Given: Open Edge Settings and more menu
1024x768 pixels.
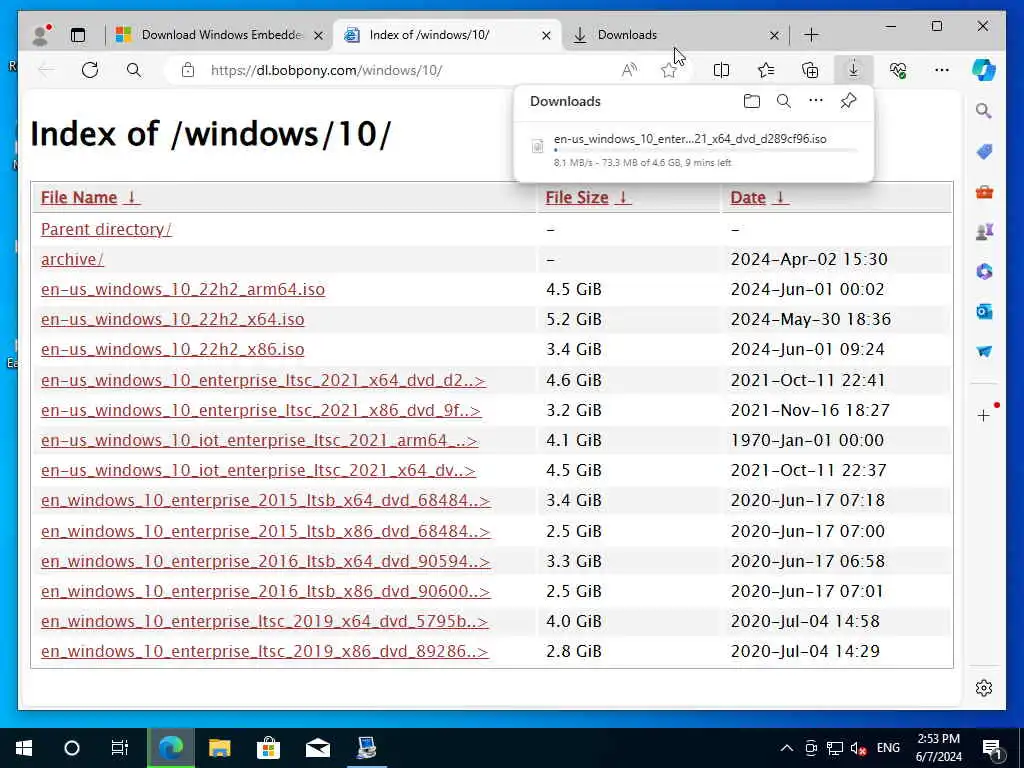Looking at the screenshot, I should click(x=942, y=70).
